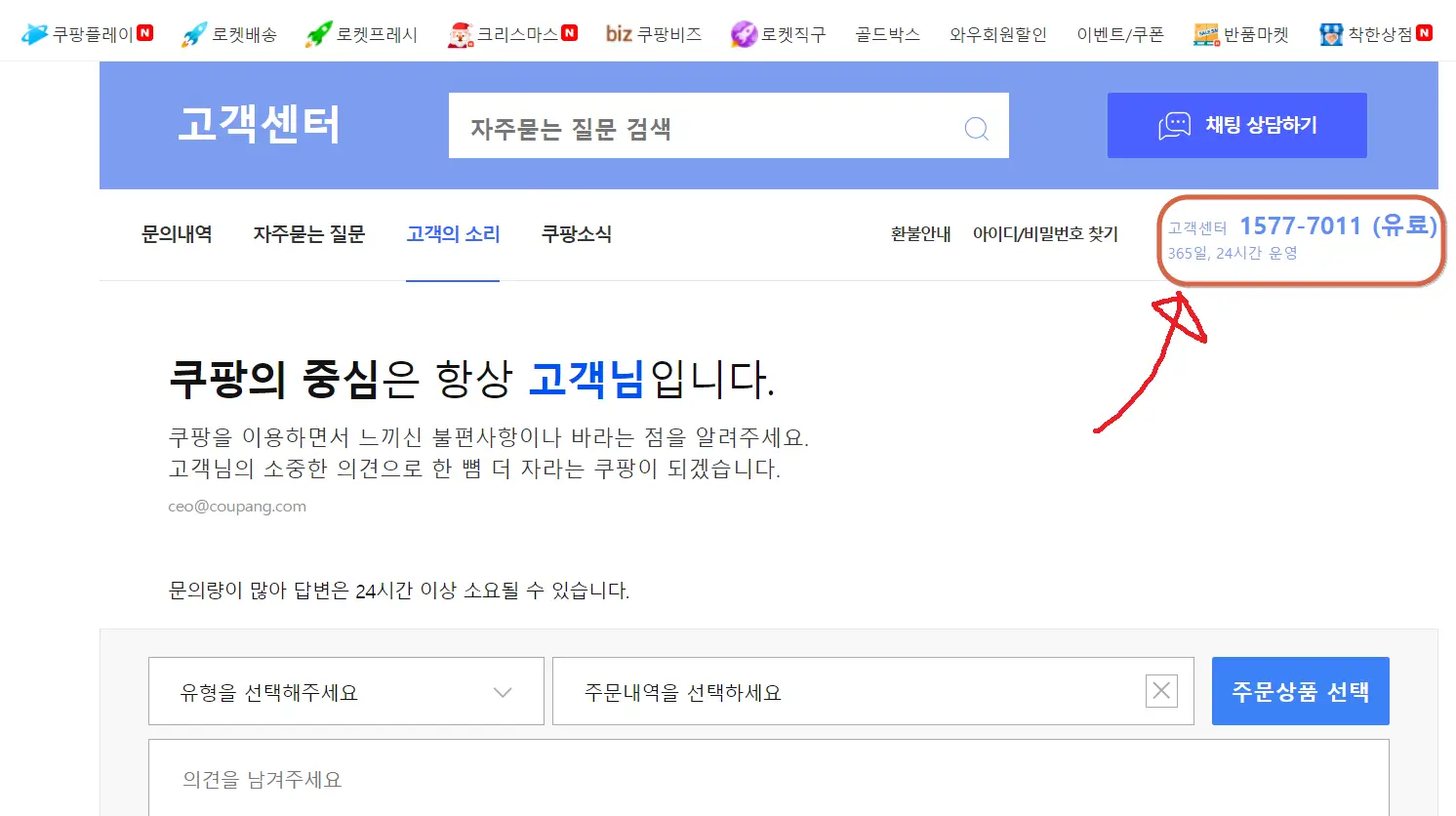Select 골드박스 from the top menu
Image resolution: width=1456 pixels, height=816 pixels.
886,31
